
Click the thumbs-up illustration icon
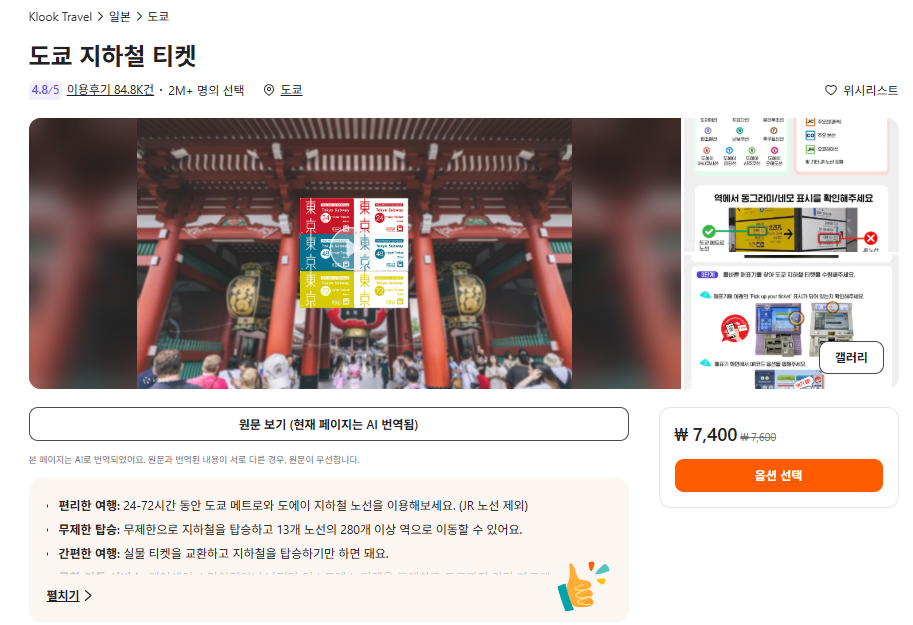(582, 586)
